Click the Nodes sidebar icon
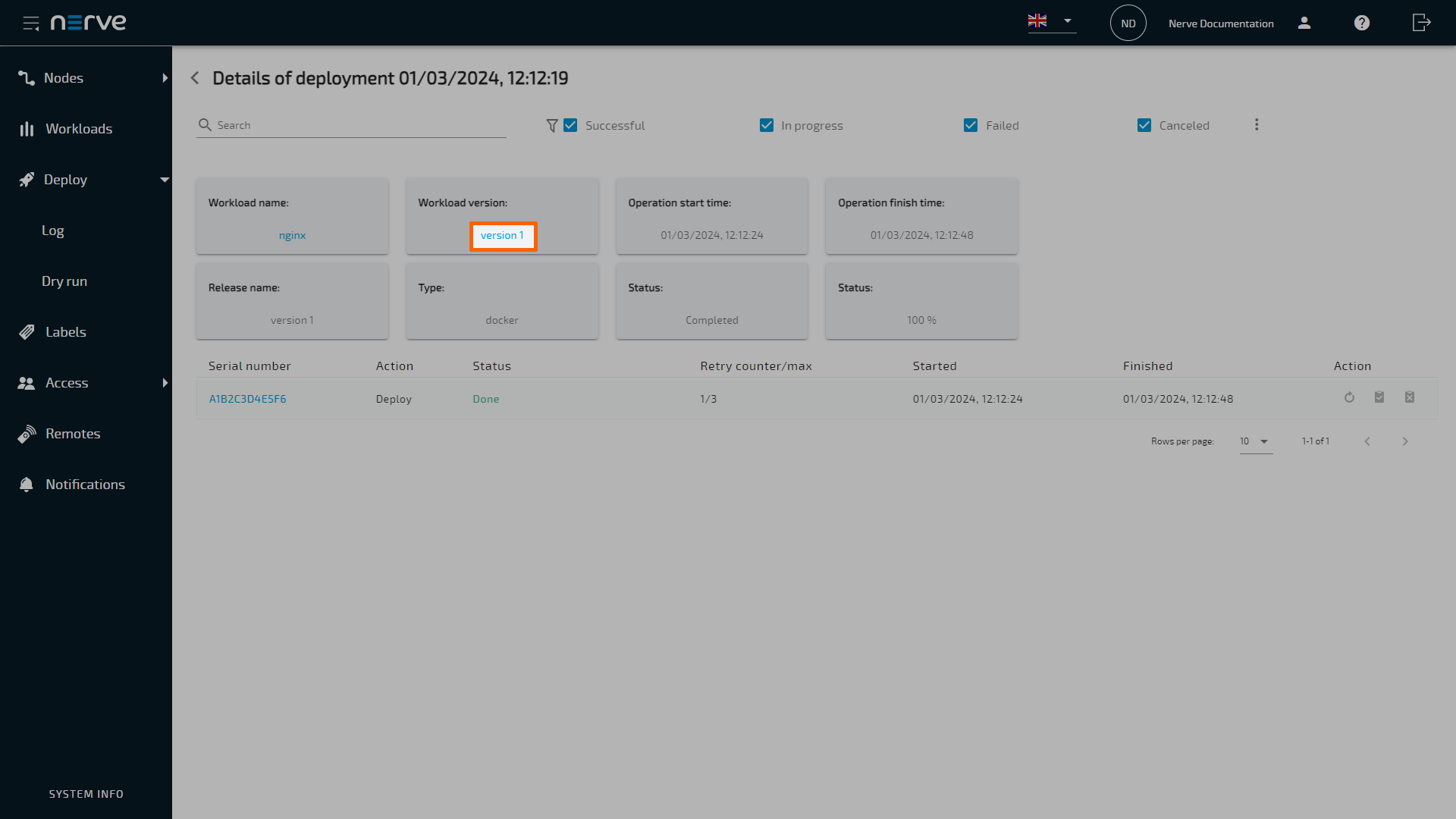Viewport: 1456px width, 819px height. tap(26, 78)
